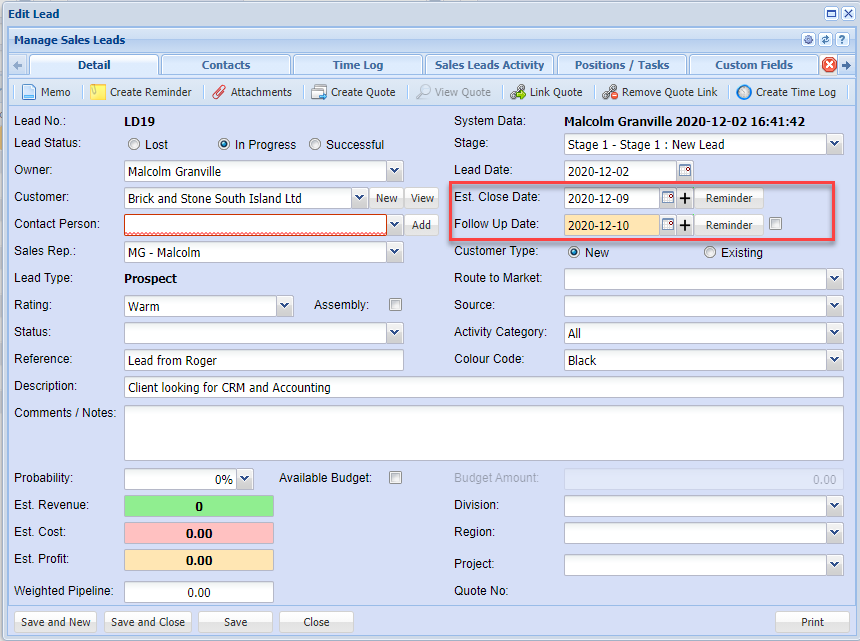The image size is (860, 641).
Task: Open Create Time Log clock icon
Action: (744, 92)
